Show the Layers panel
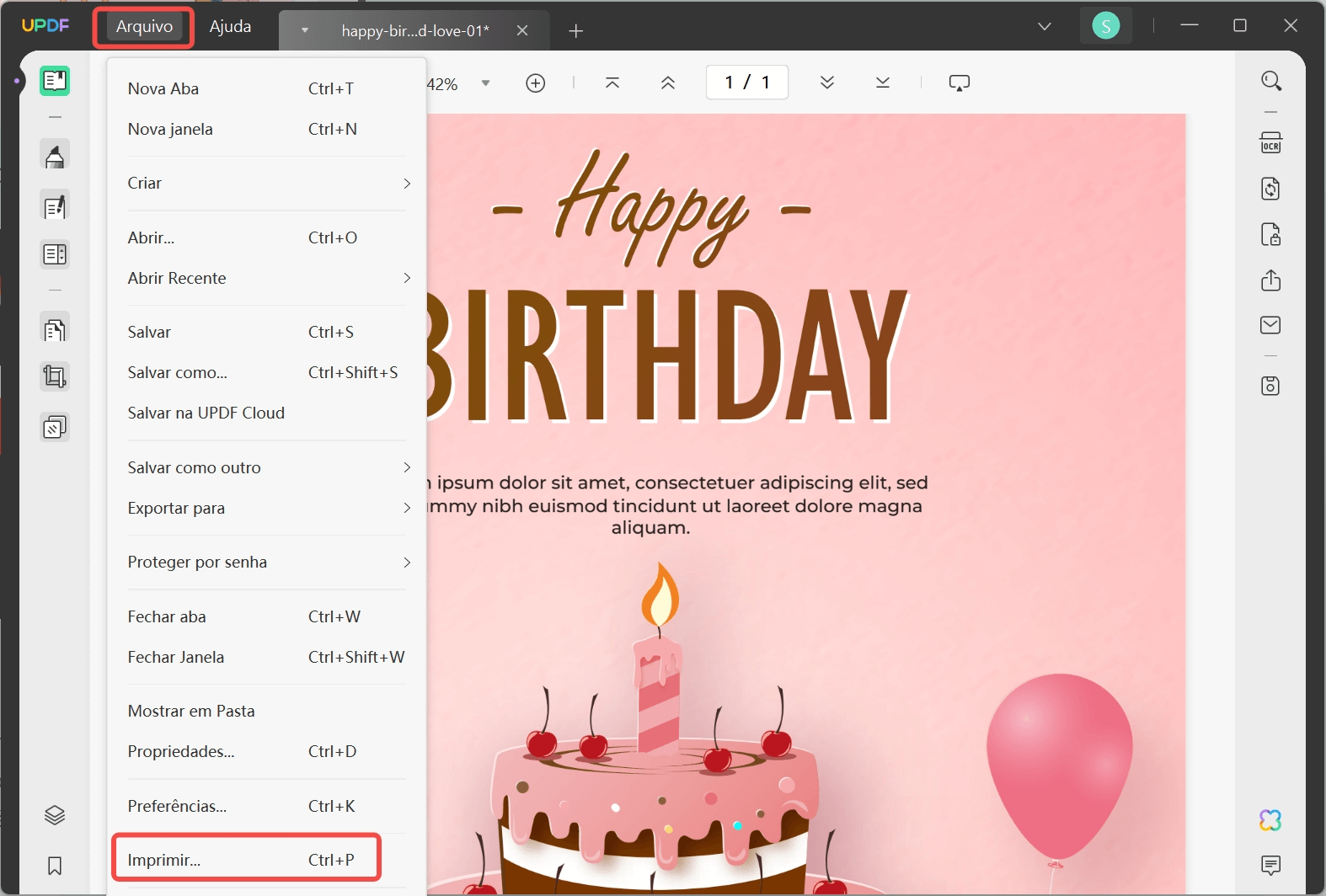The image size is (1326, 896). (55, 815)
